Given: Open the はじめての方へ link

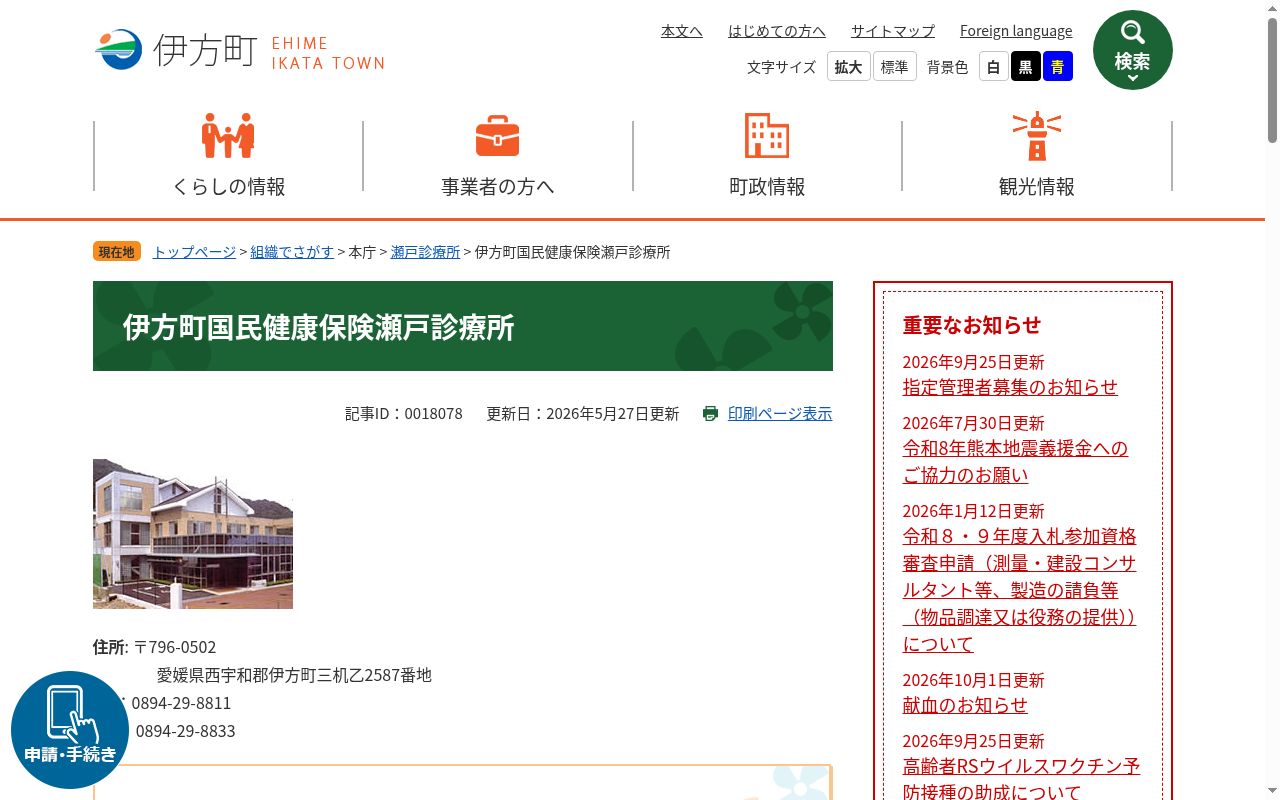Looking at the screenshot, I should coord(777,30).
